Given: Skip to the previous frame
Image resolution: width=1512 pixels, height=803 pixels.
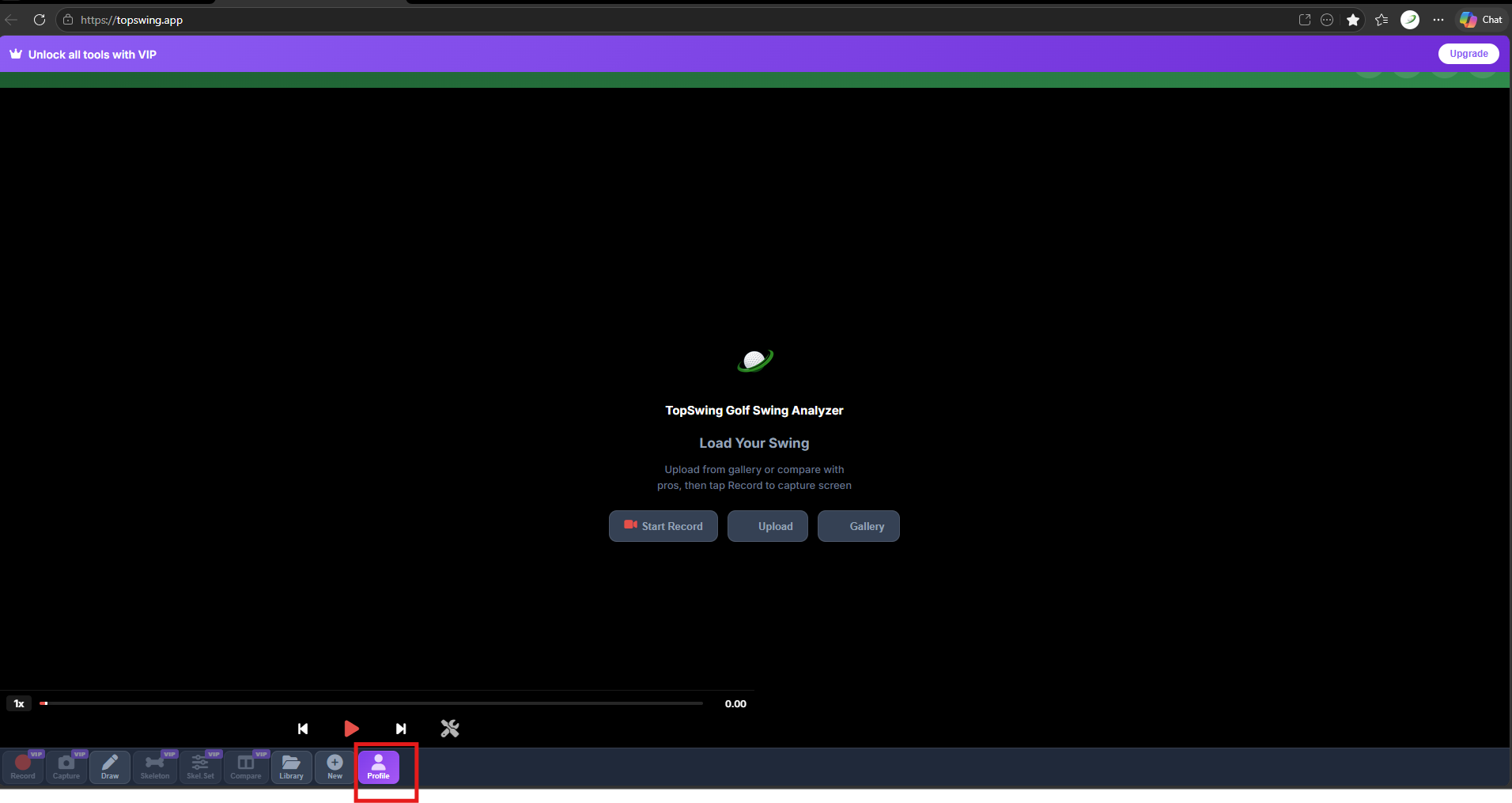Looking at the screenshot, I should 303,729.
